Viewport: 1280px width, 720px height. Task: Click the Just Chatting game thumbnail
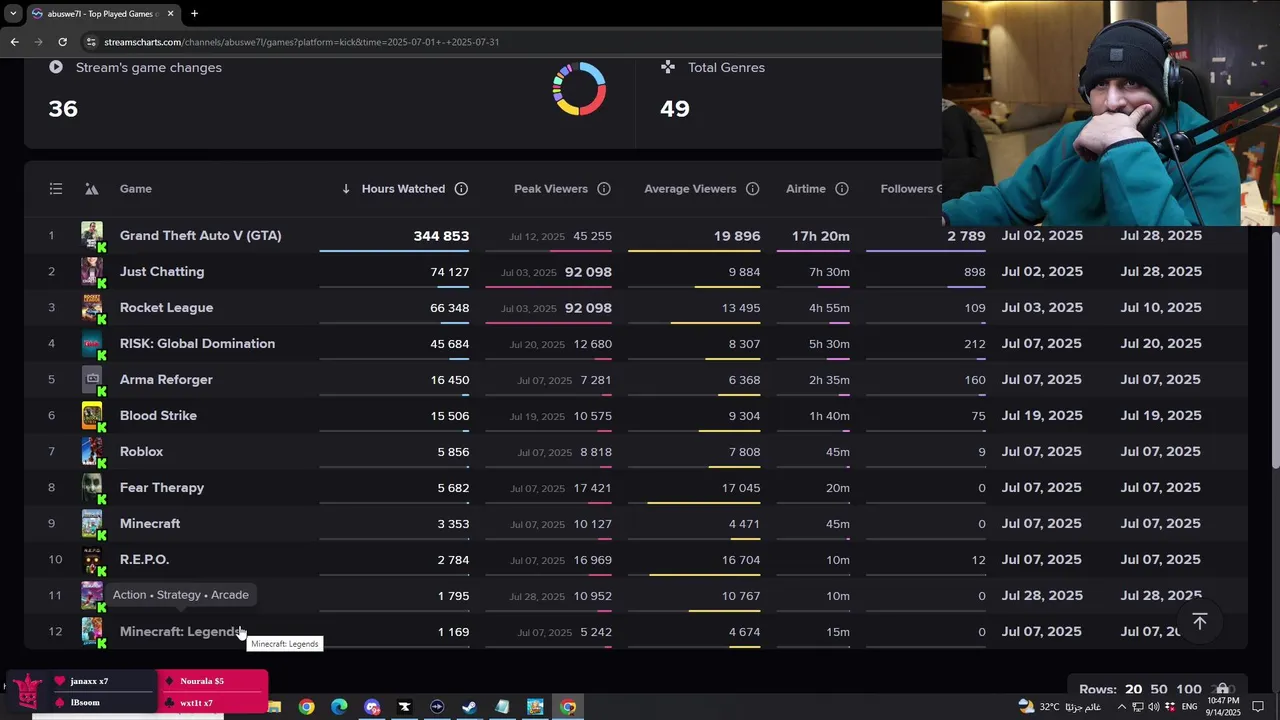[92, 272]
